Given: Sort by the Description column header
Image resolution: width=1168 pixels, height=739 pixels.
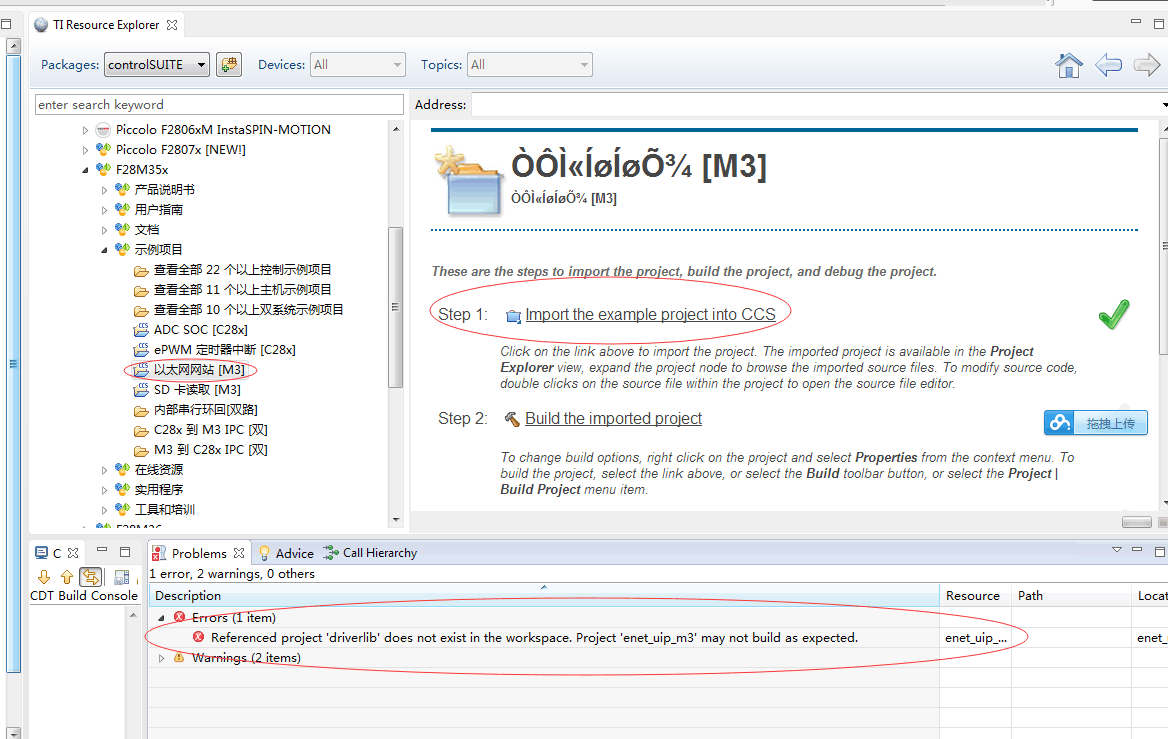Looking at the screenshot, I should click(544, 596).
